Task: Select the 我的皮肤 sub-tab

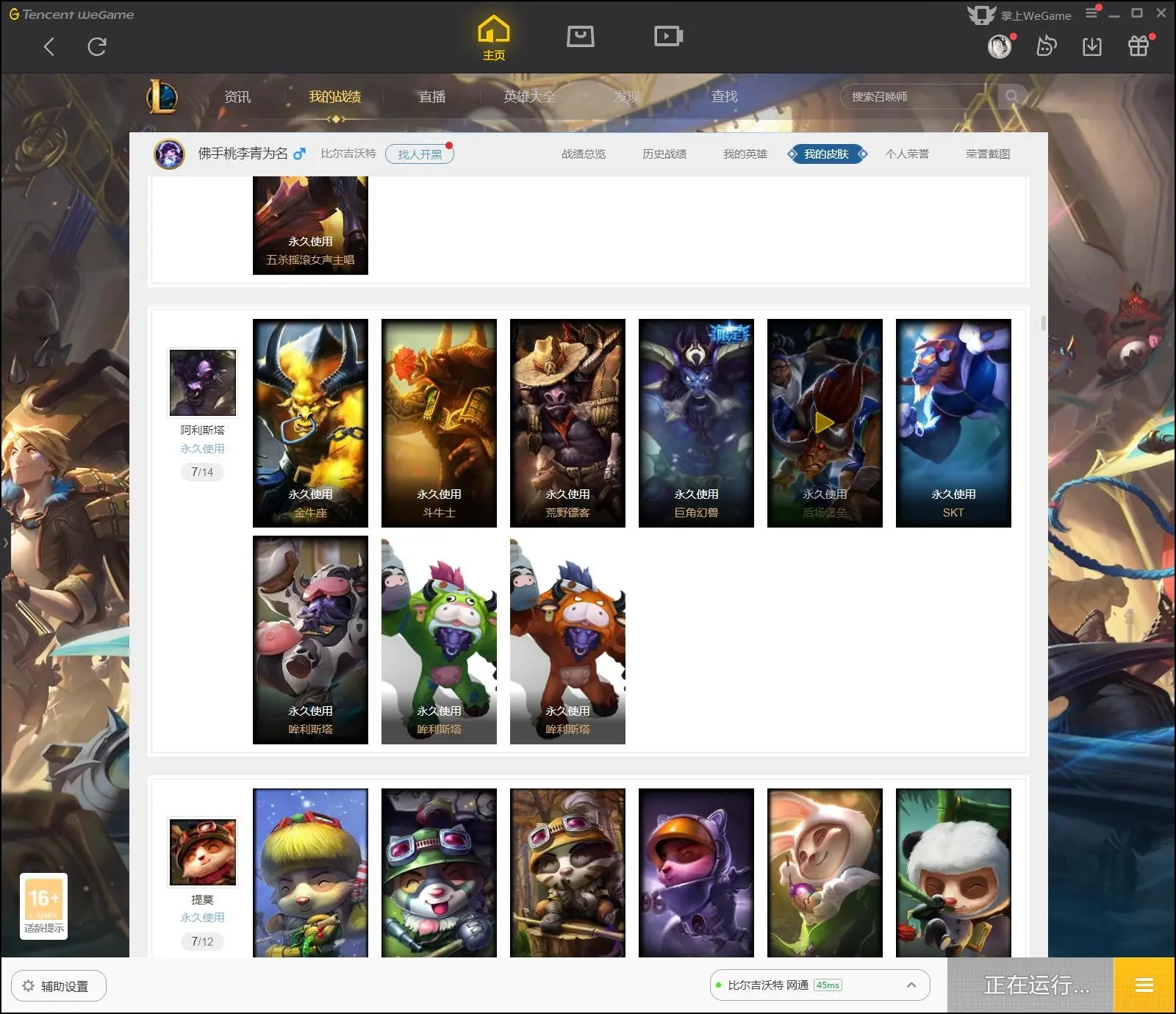Action: click(x=827, y=154)
